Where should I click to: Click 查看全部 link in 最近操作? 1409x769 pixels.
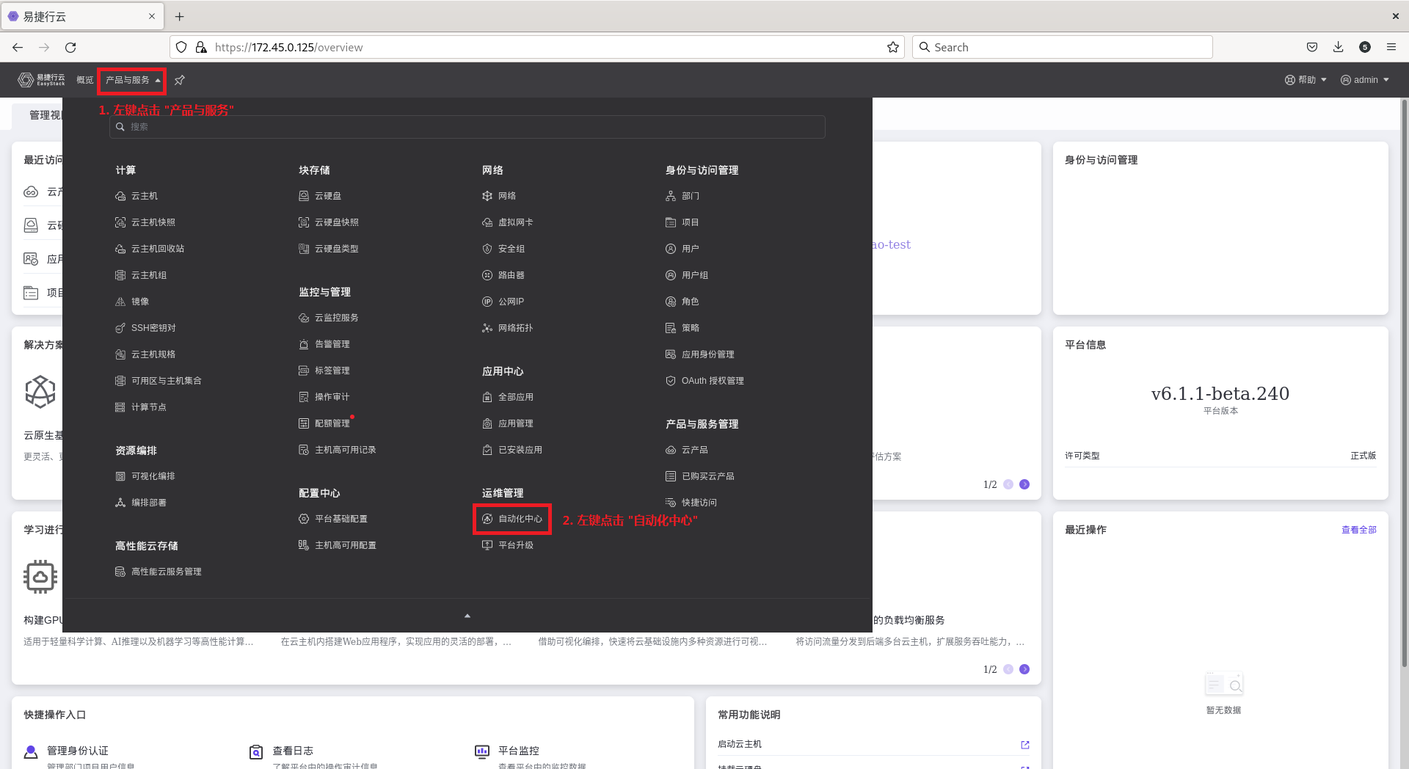pyautogui.click(x=1358, y=530)
